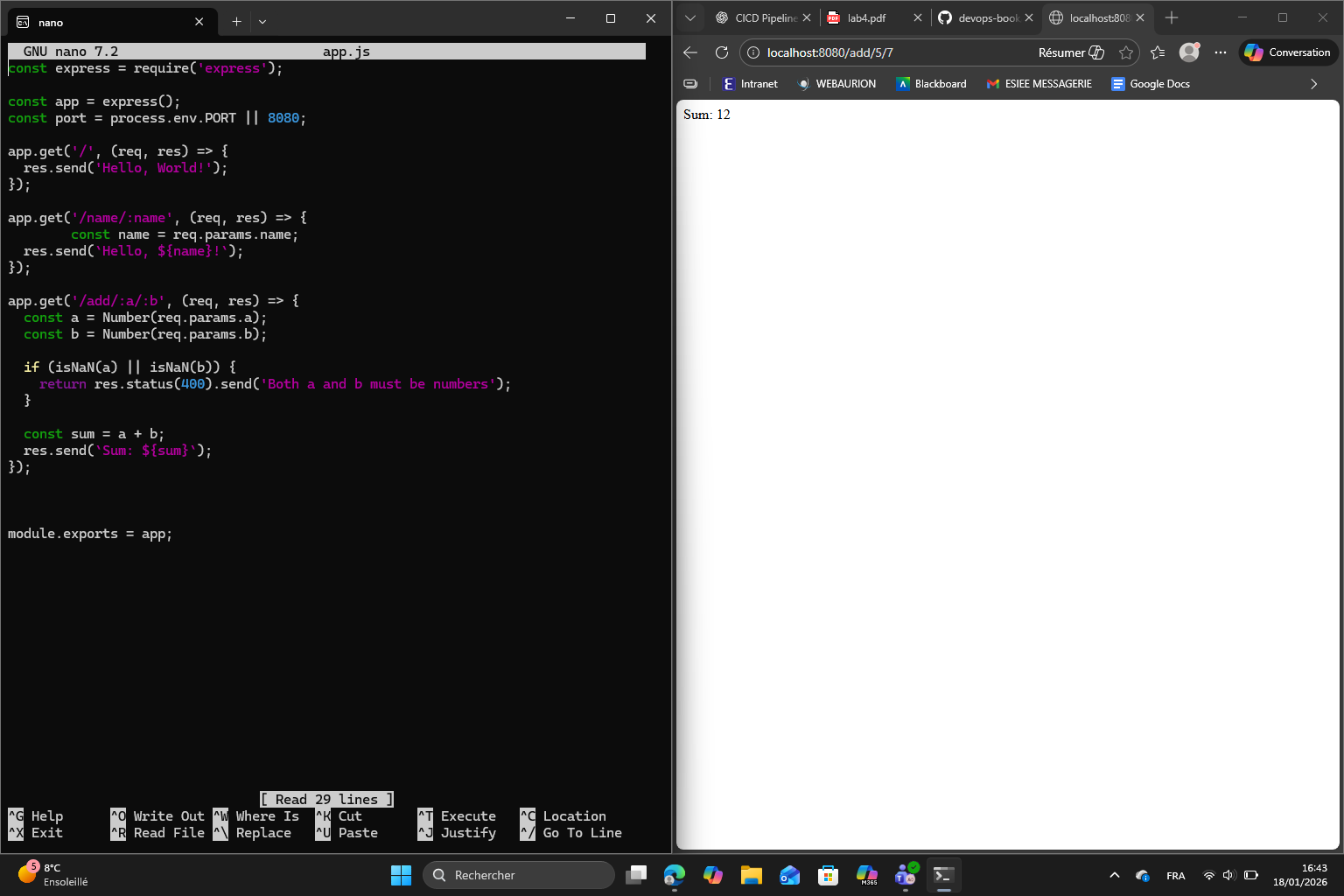1344x896 pixels.
Task: Show hidden system tray icons
Action: coord(1114,875)
